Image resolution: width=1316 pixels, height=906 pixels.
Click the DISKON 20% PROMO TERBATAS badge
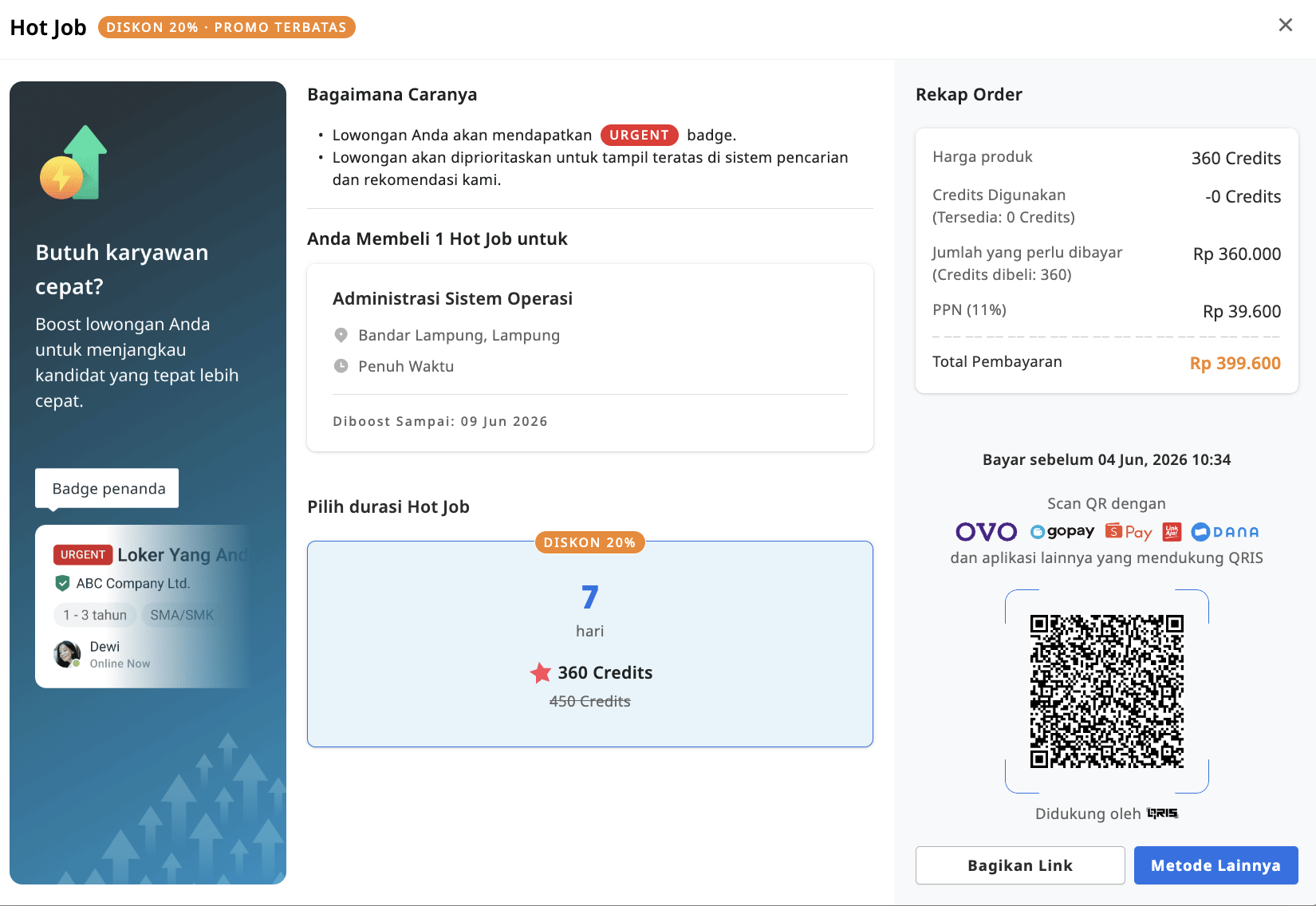pyautogui.click(x=227, y=27)
